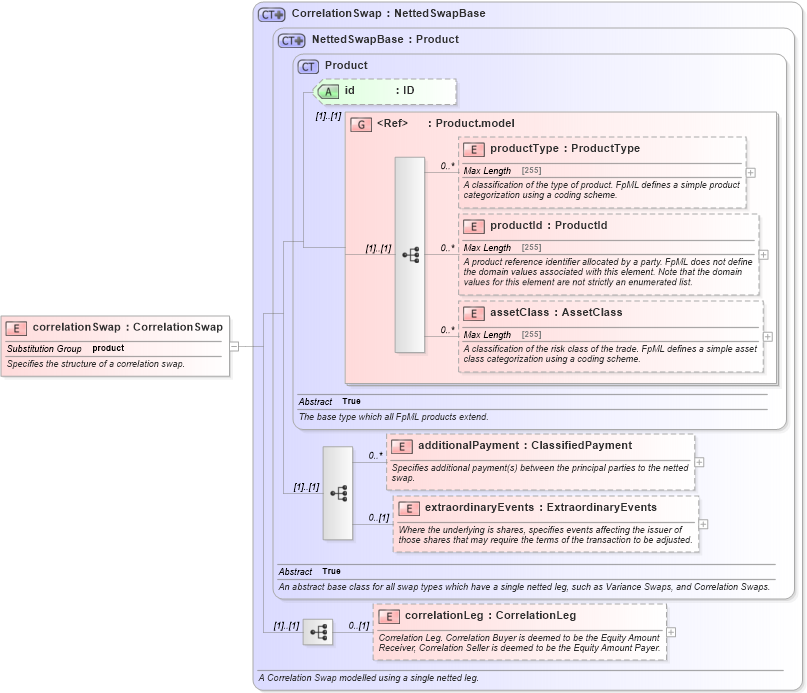Click Max Length [255] under productType
807x693 pixels.
pyautogui.click(x=502, y=171)
